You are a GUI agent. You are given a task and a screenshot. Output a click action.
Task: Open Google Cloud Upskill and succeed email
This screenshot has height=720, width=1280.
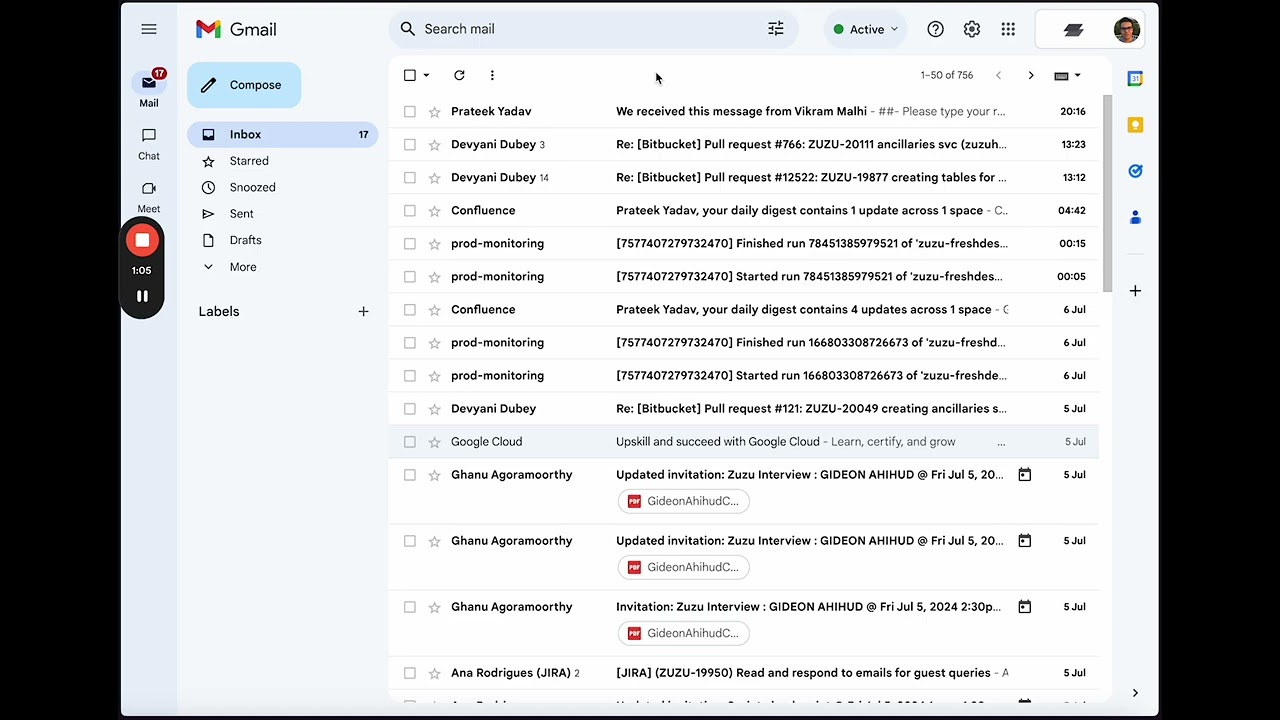(x=745, y=442)
